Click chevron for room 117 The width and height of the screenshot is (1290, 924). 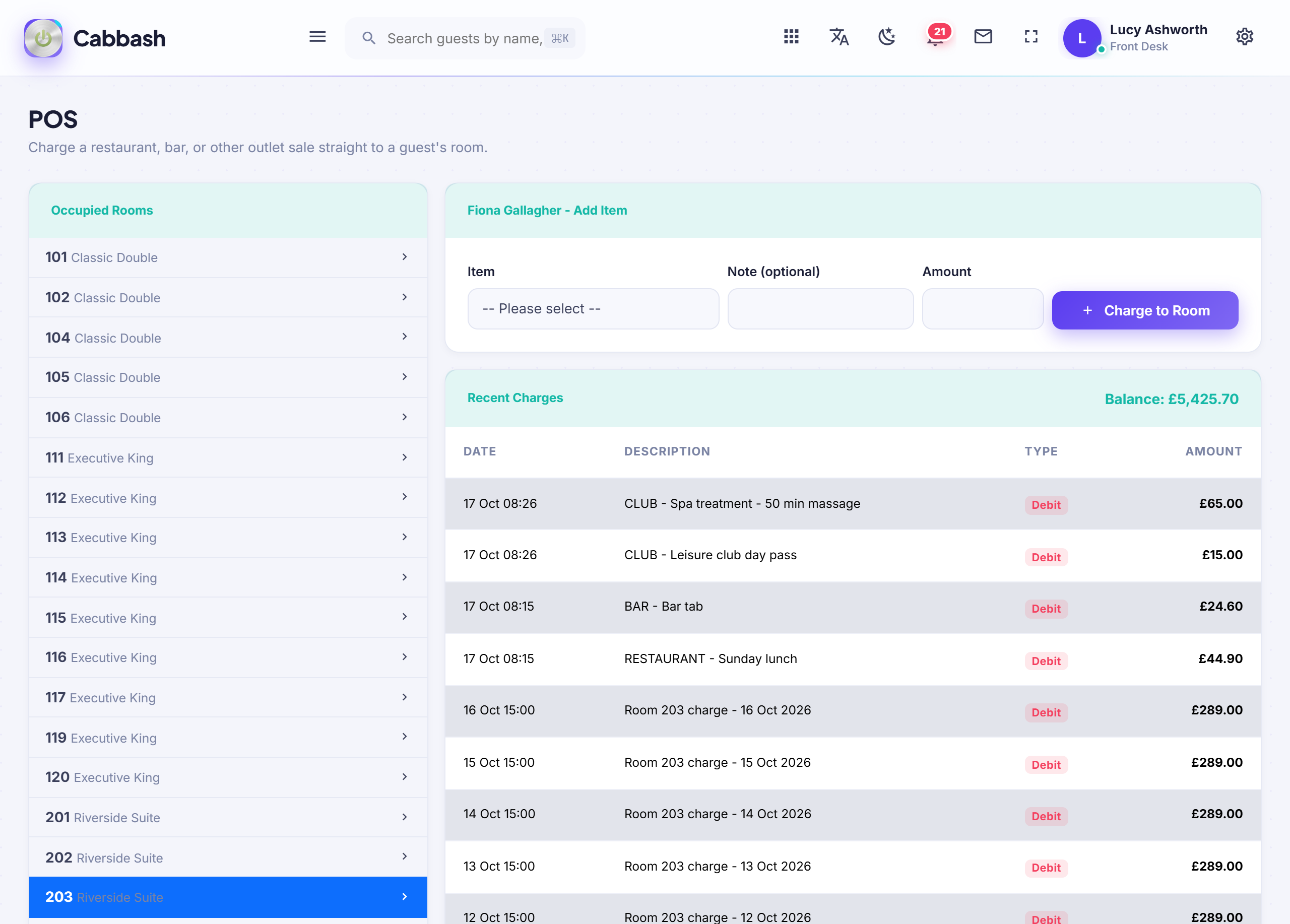pyautogui.click(x=405, y=697)
